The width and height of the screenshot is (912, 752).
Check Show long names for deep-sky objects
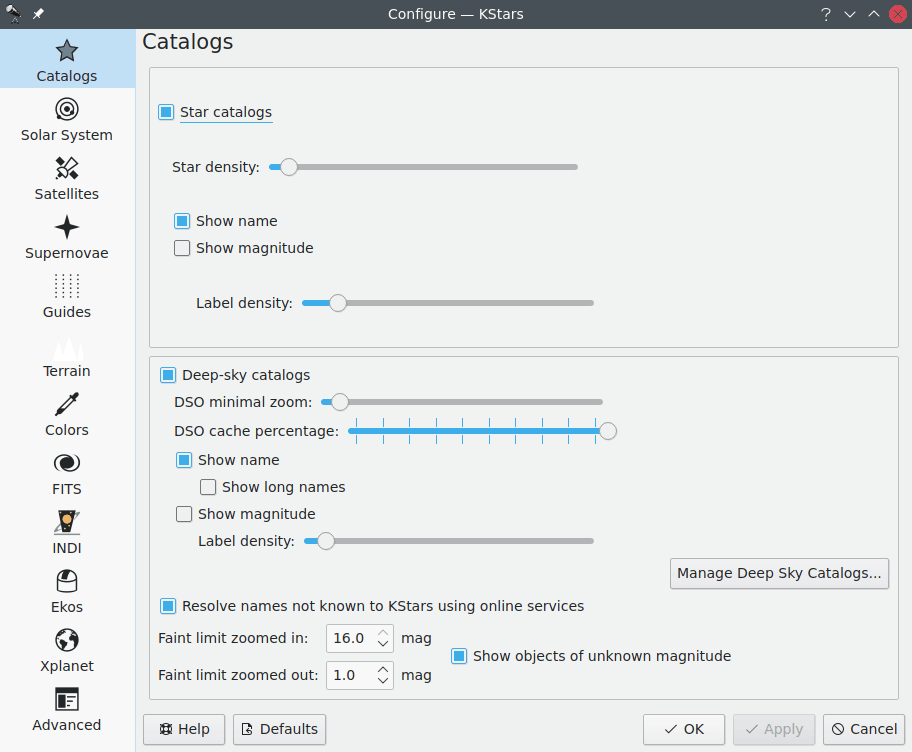[x=208, y=487]
